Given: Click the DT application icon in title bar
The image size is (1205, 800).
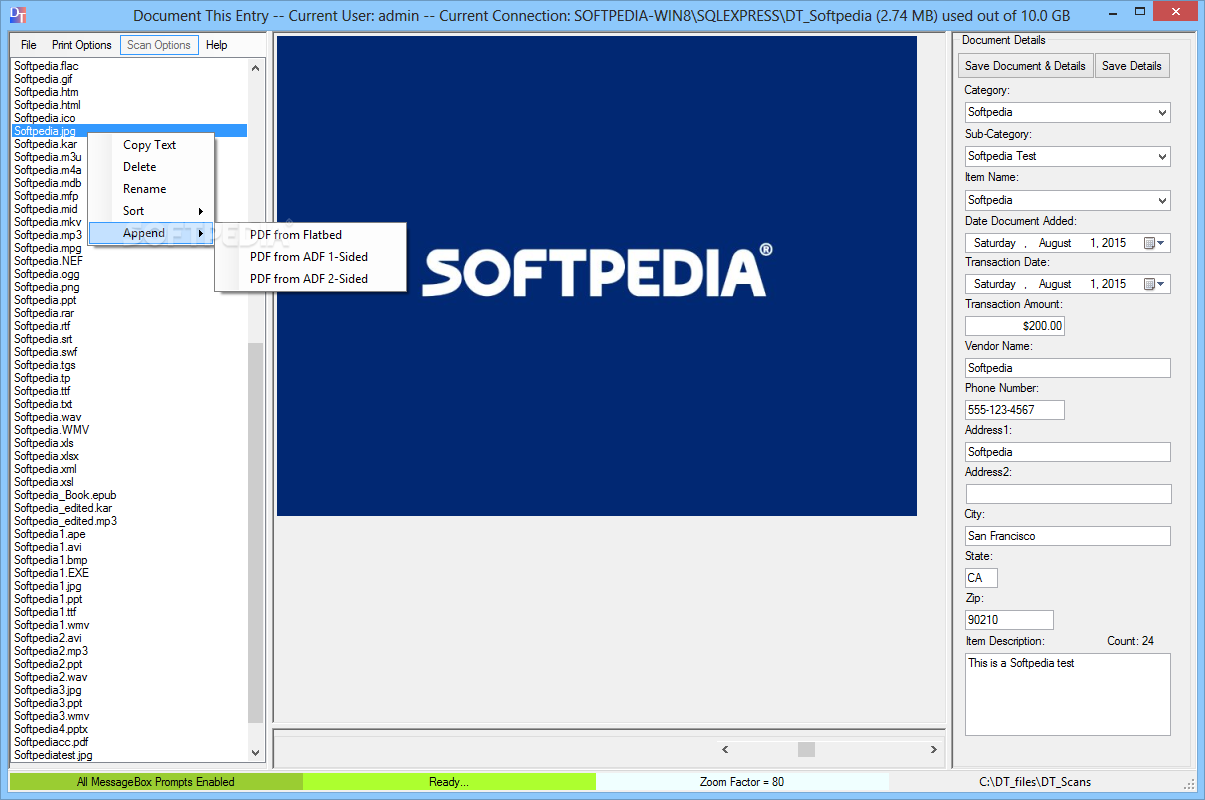Looking at the screenshot, I should [18, 16].
